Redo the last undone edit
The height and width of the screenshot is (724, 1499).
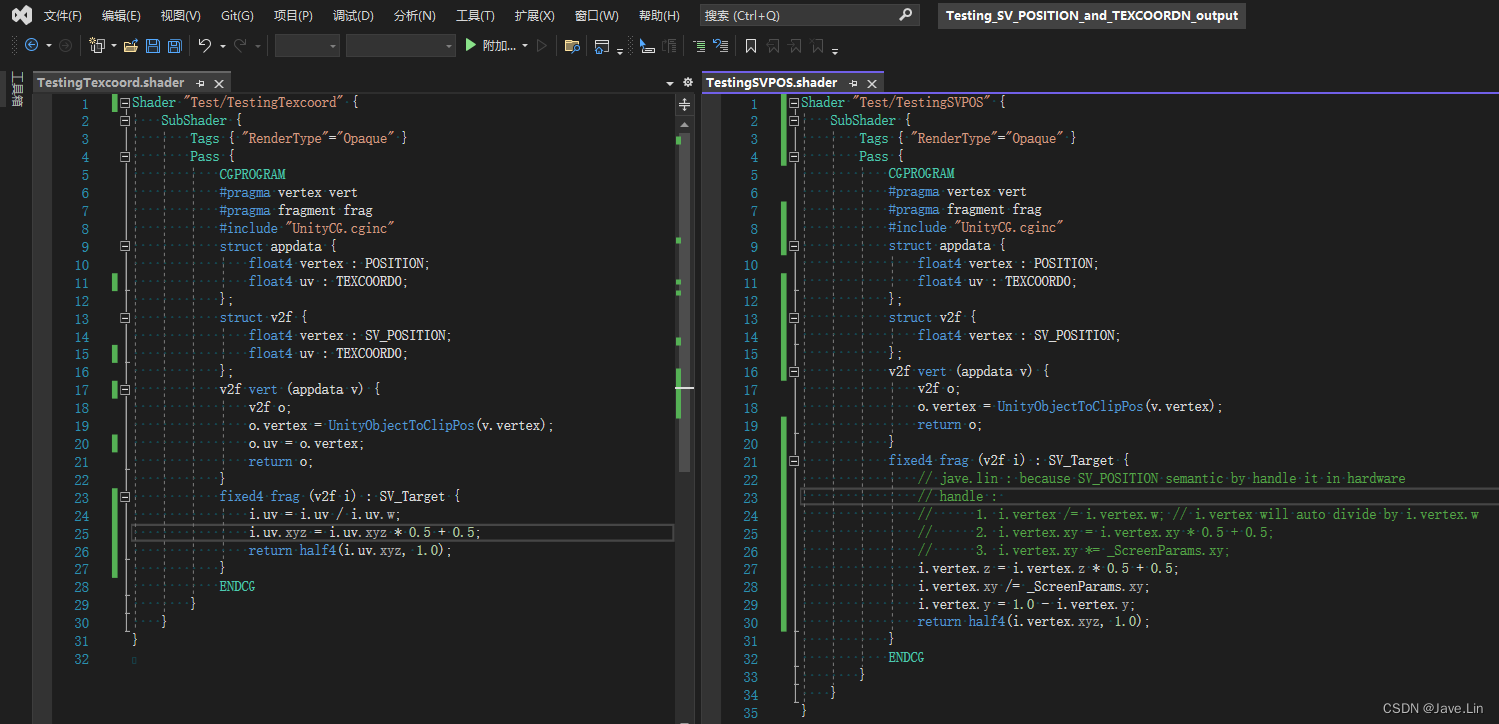coord(240,45)
